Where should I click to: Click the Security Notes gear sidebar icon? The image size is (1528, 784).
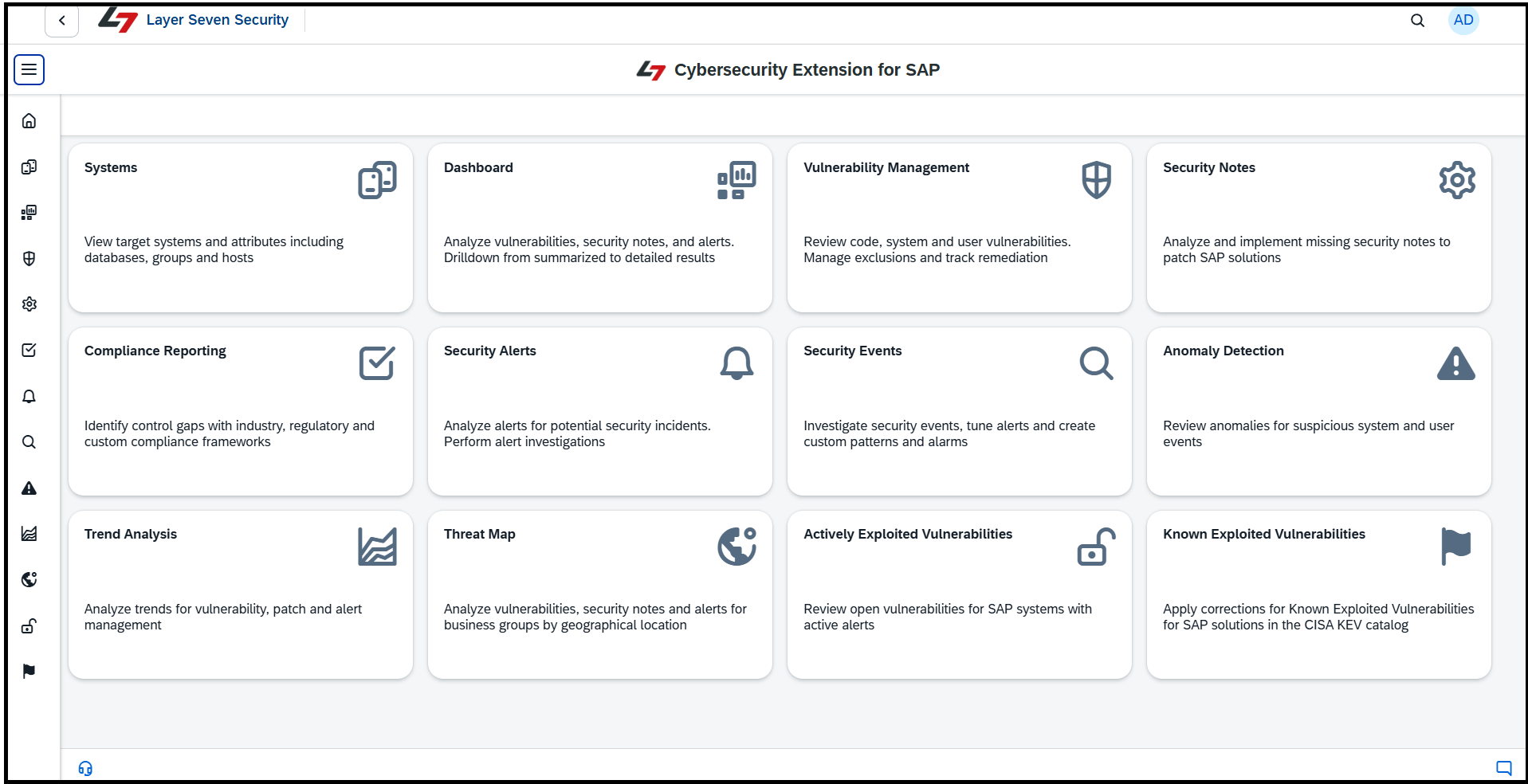29,304
